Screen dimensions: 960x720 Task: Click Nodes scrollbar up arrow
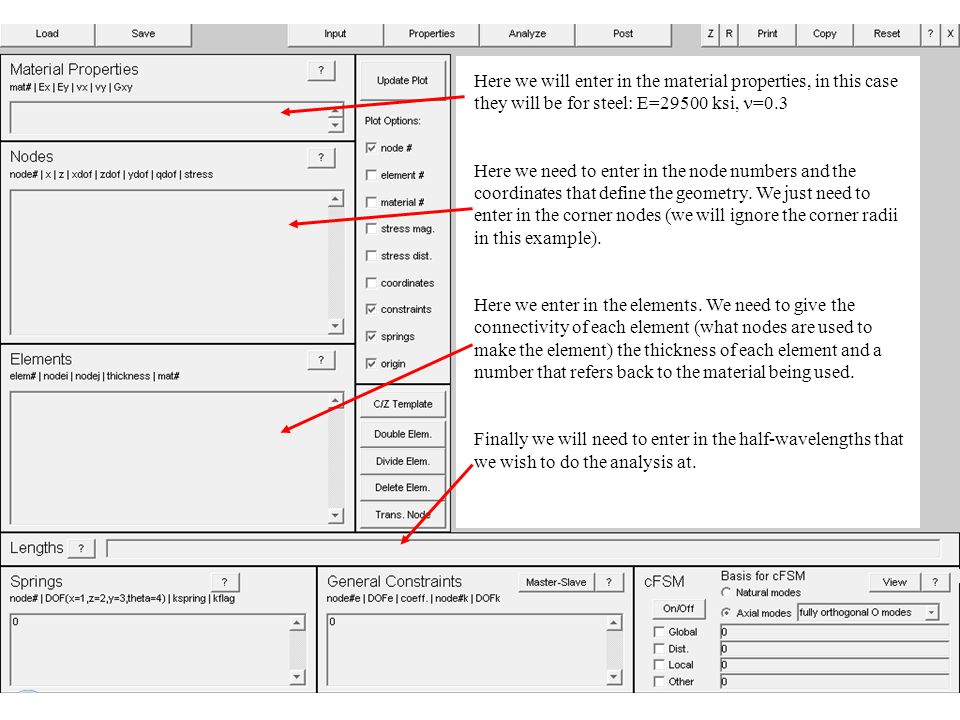336,199
